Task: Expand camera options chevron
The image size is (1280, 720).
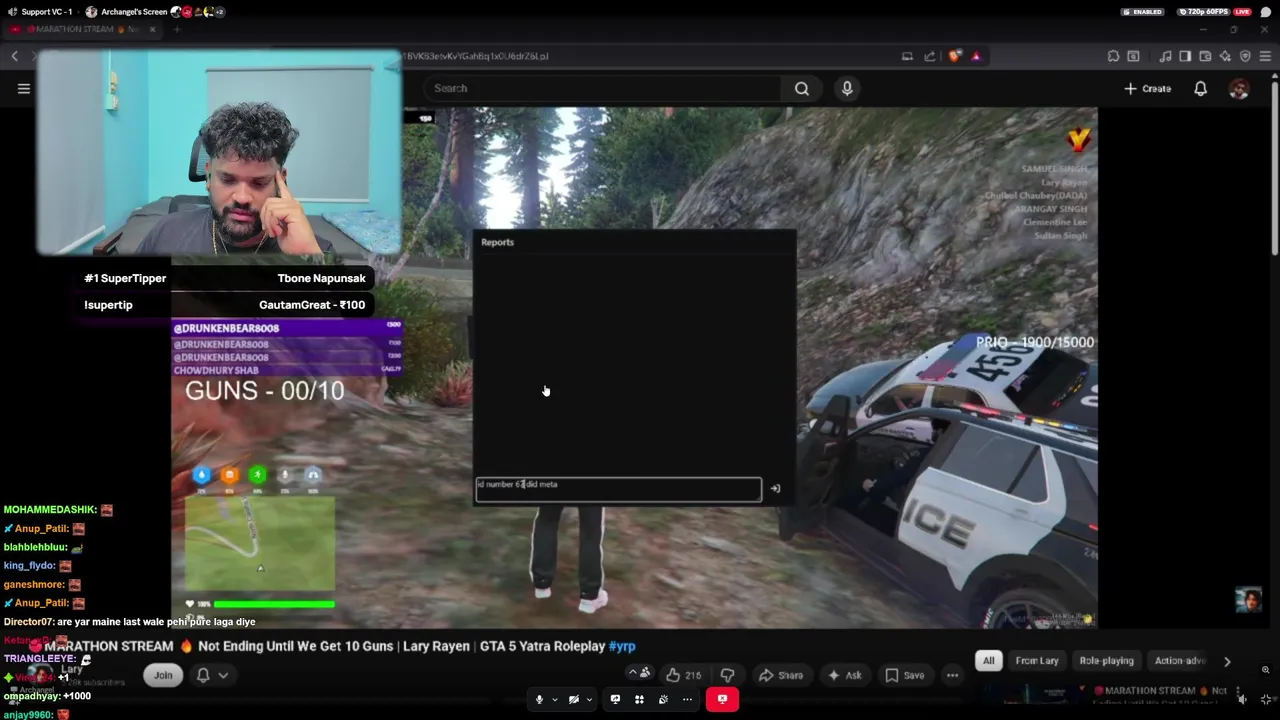Action: tap(589, 699)
